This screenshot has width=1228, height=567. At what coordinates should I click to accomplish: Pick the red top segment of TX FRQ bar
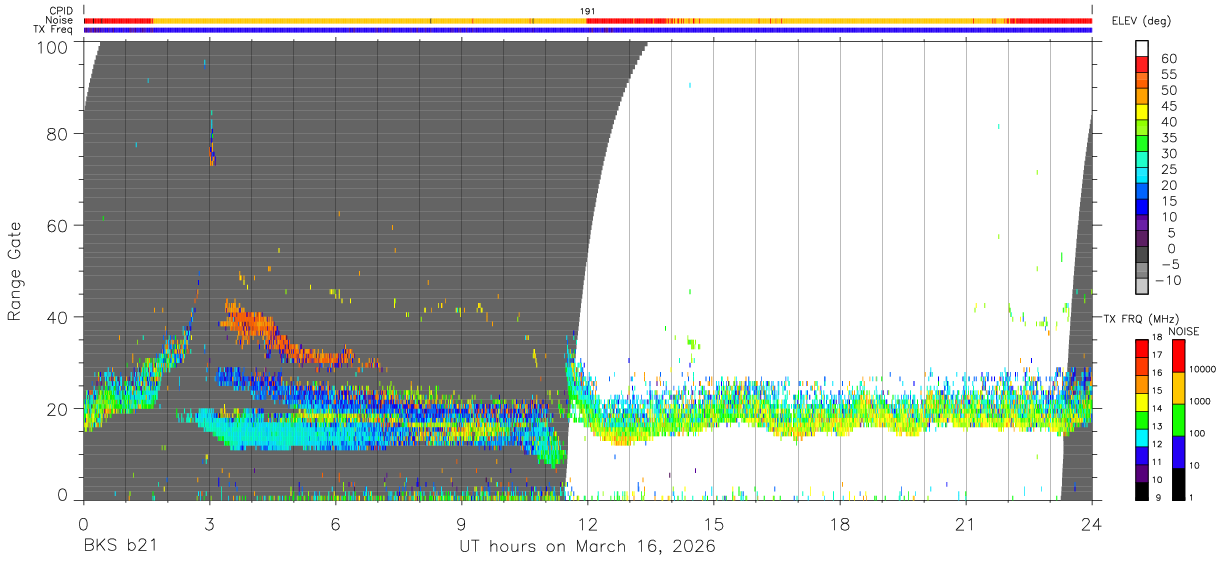(x=1142, y=349)
